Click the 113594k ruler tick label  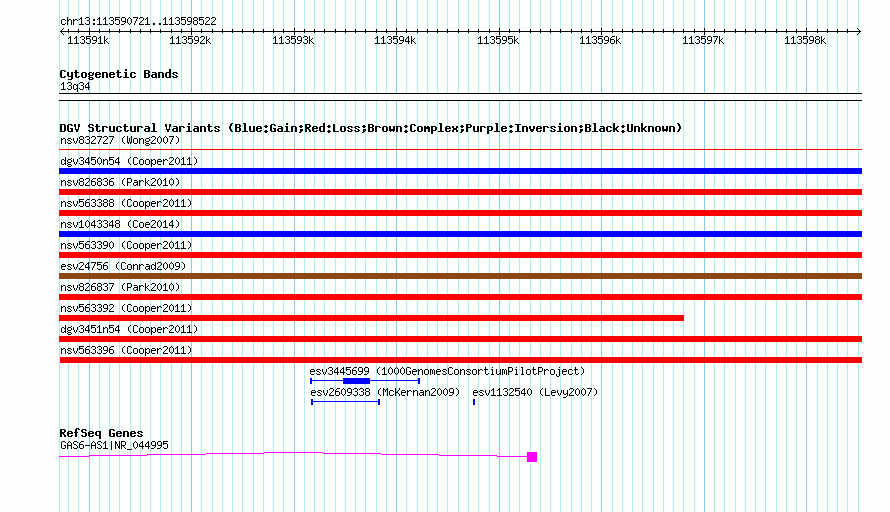[395, 40]
